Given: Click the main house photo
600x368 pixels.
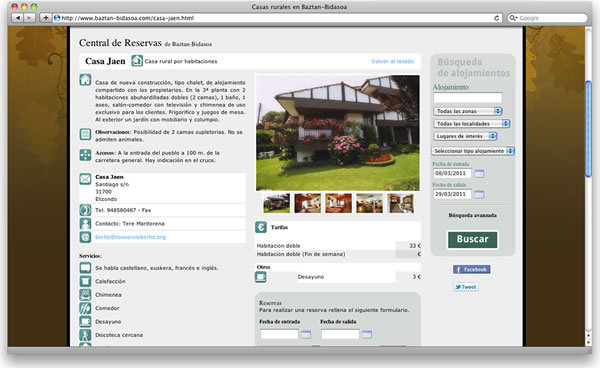Looking at the screenshot, I should pyautogui.click(x=338, y=133).
